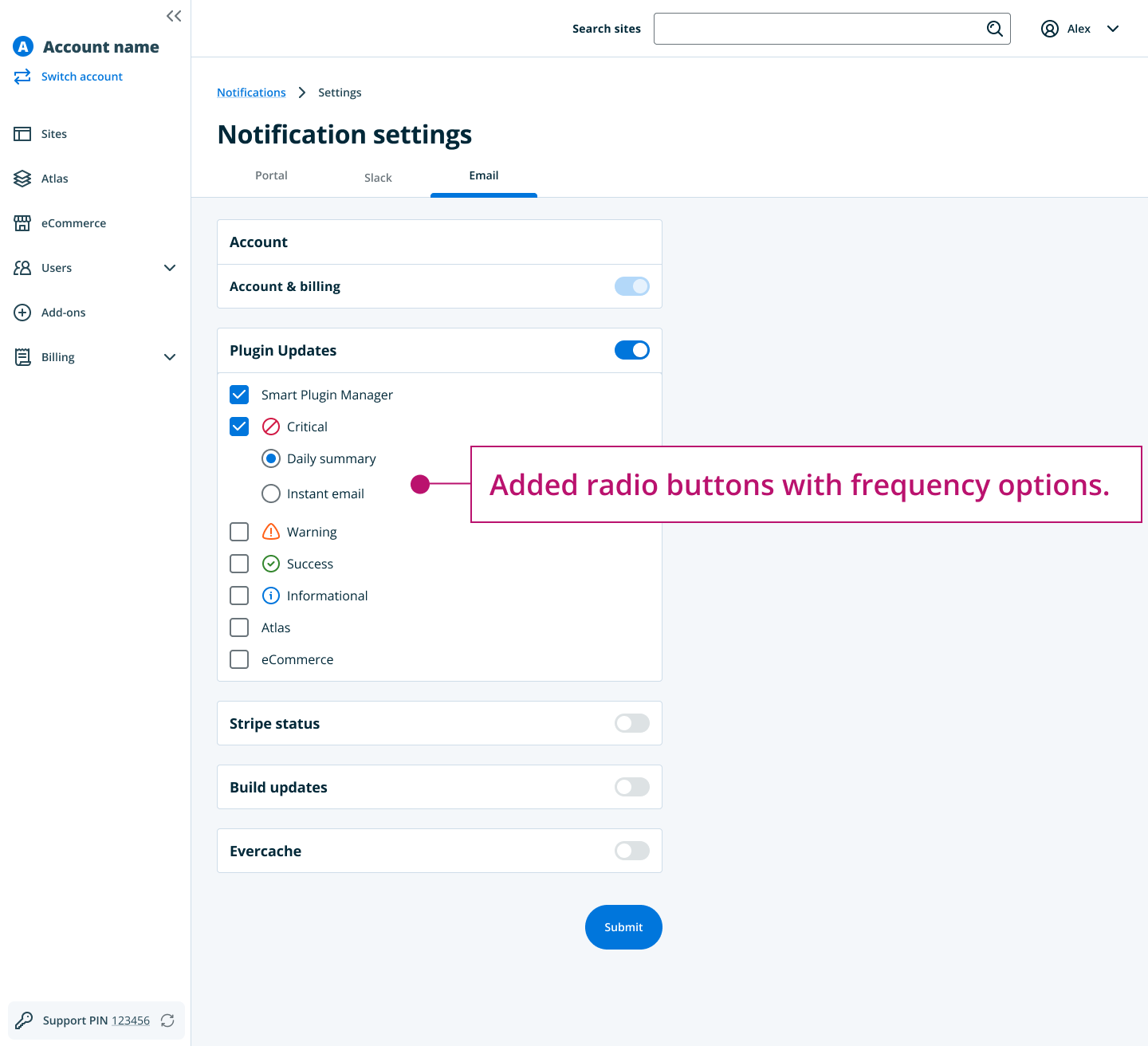Click the Submit button
Screen dimensions: 1148x1046
pos(623,927)
